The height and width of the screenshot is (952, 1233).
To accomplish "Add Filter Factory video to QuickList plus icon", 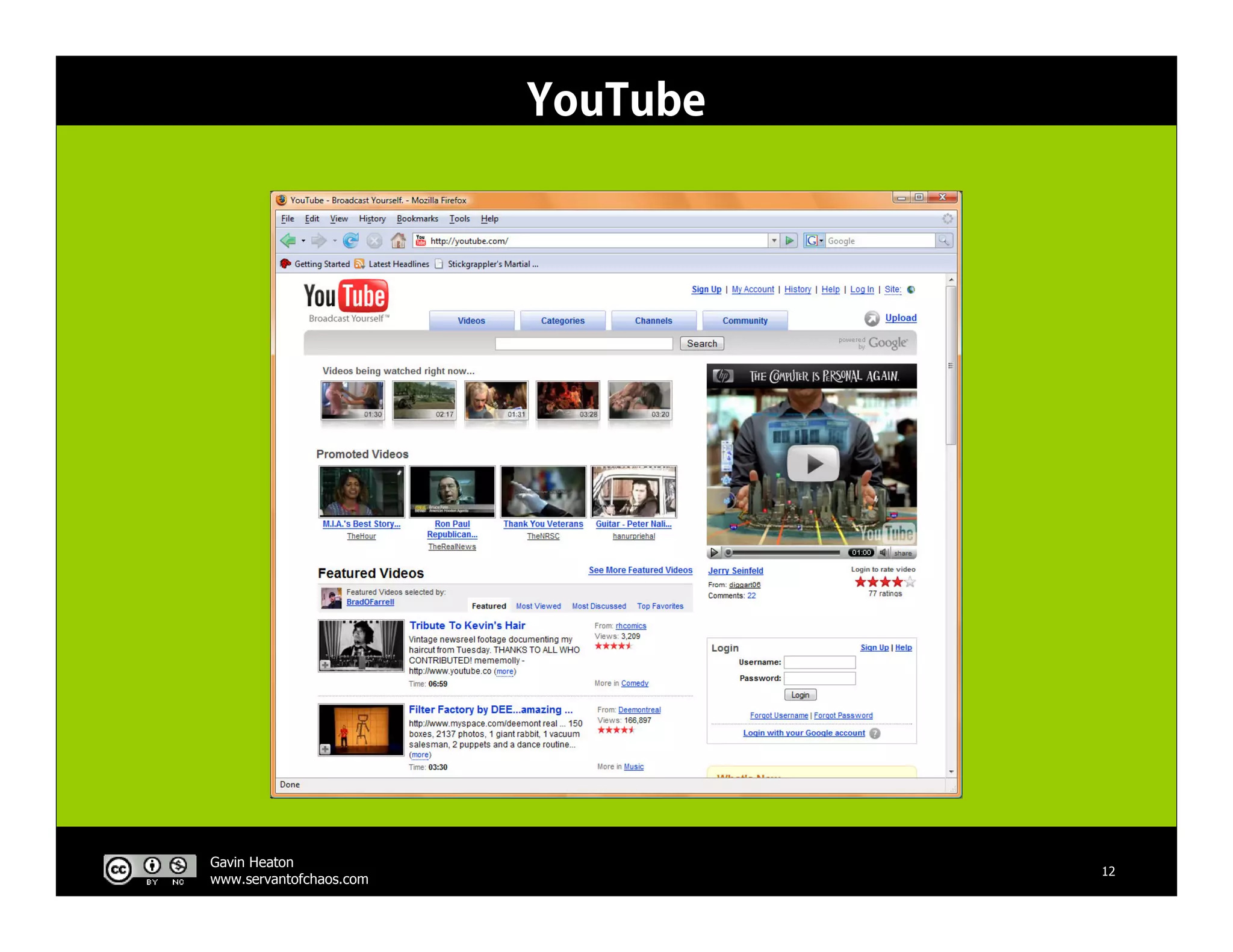I will [325, 749].
